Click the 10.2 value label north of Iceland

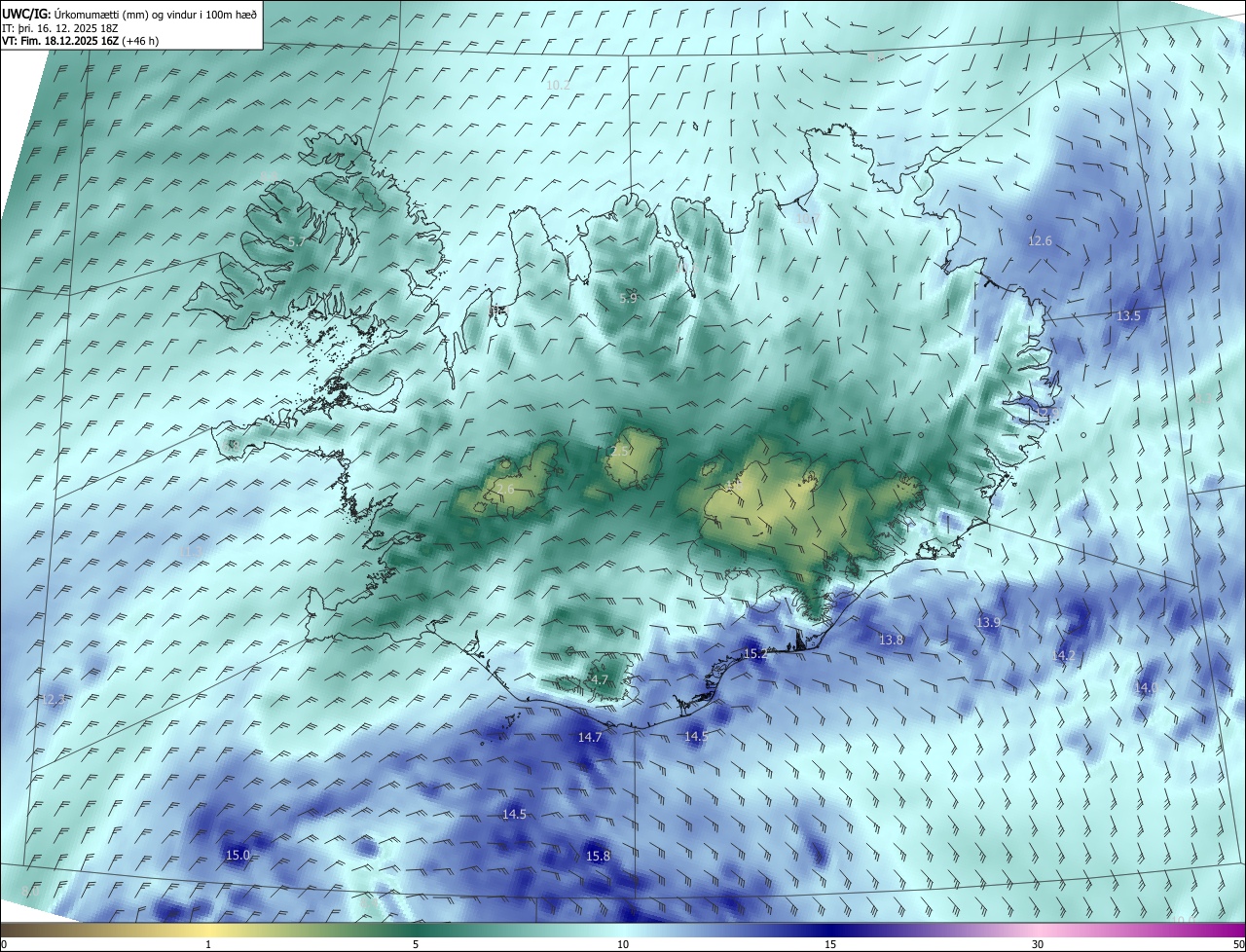(x=558, y=86)
